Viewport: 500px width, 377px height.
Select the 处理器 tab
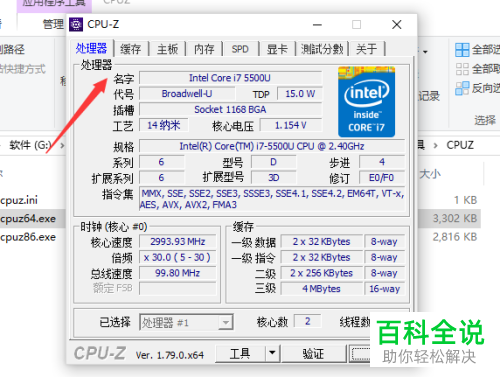(x=91, y=48)
